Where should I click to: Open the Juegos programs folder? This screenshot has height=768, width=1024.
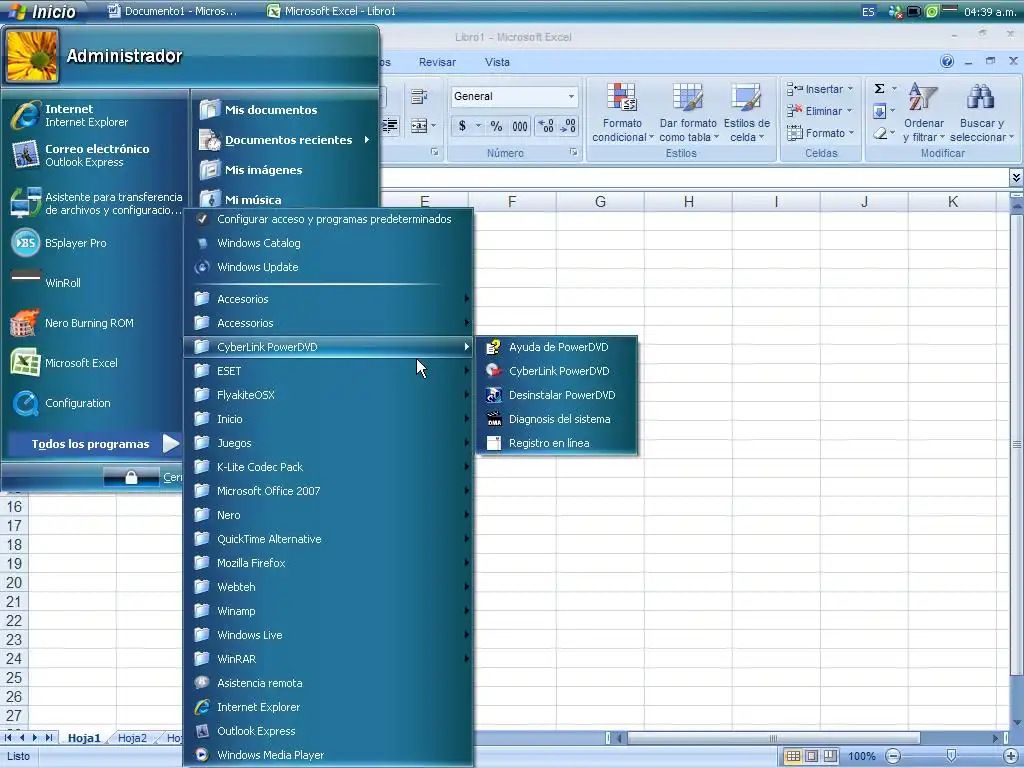pyautogui.click(x=328, y=443)
